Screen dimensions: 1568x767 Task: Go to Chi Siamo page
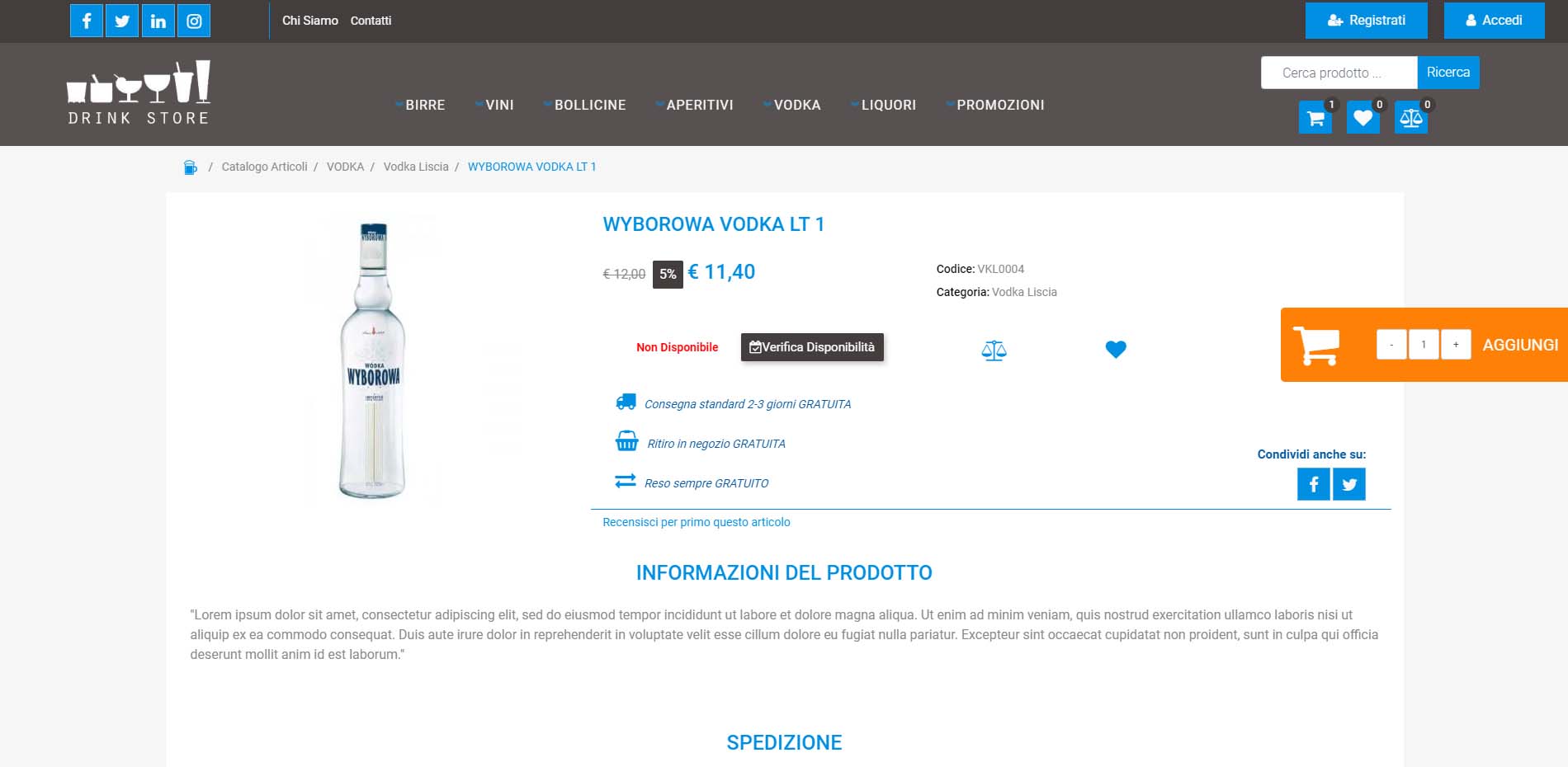(x=310, y=21)
